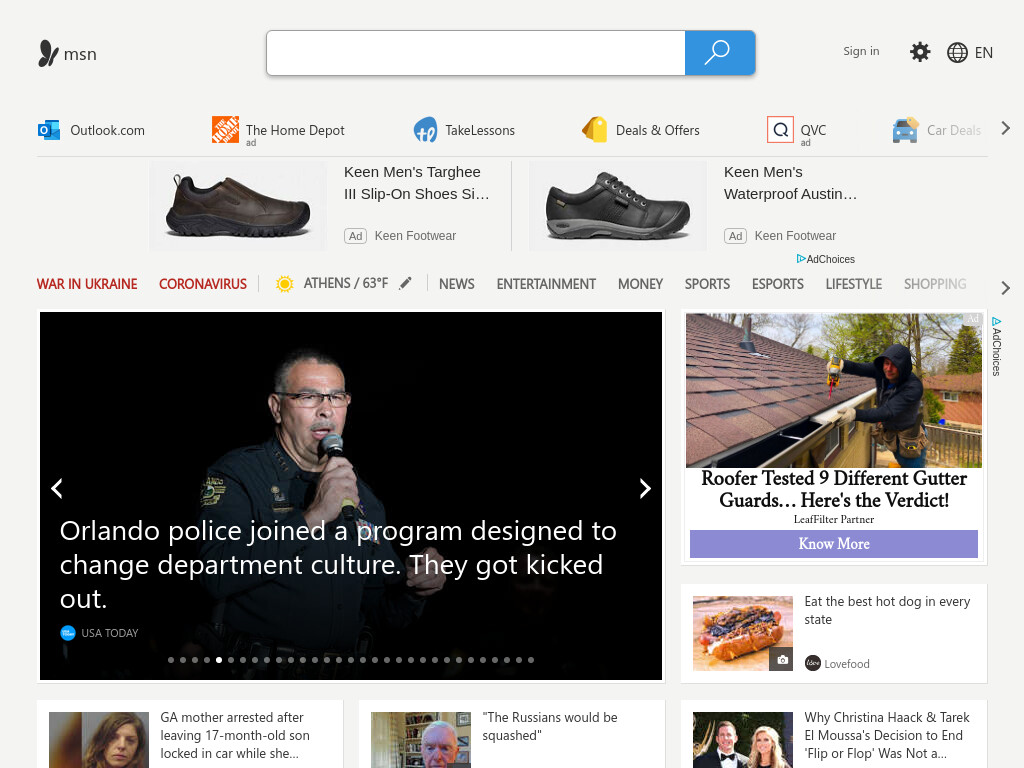Click the QVC logo icon

coord(780,130)
